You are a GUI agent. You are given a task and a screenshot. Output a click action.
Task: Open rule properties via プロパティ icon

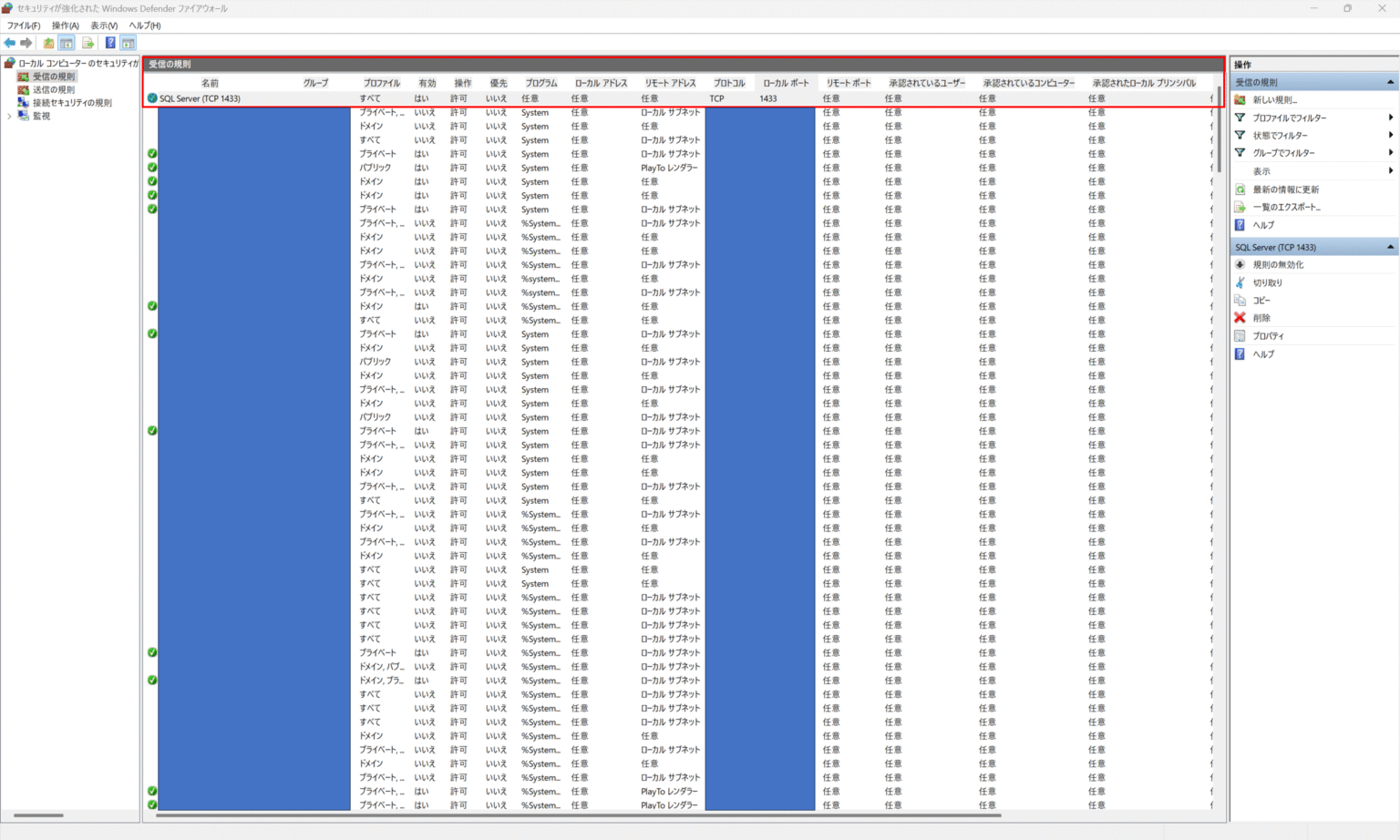[1267, 335]
